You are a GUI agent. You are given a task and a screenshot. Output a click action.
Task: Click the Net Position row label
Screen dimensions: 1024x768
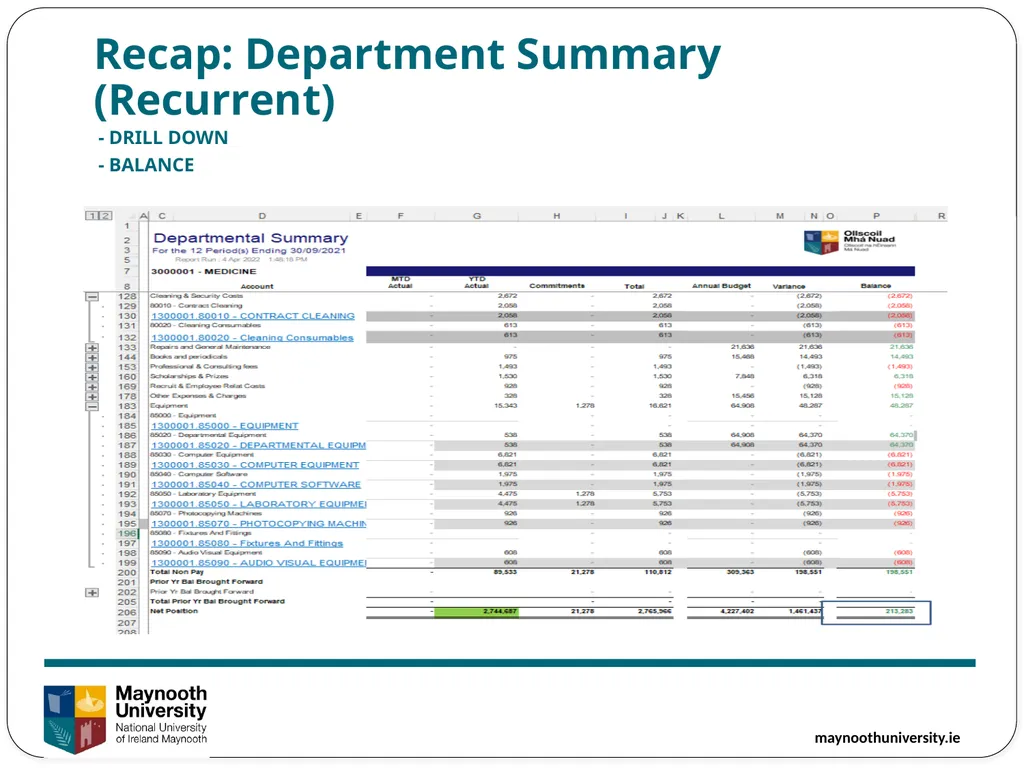point(174,611)
